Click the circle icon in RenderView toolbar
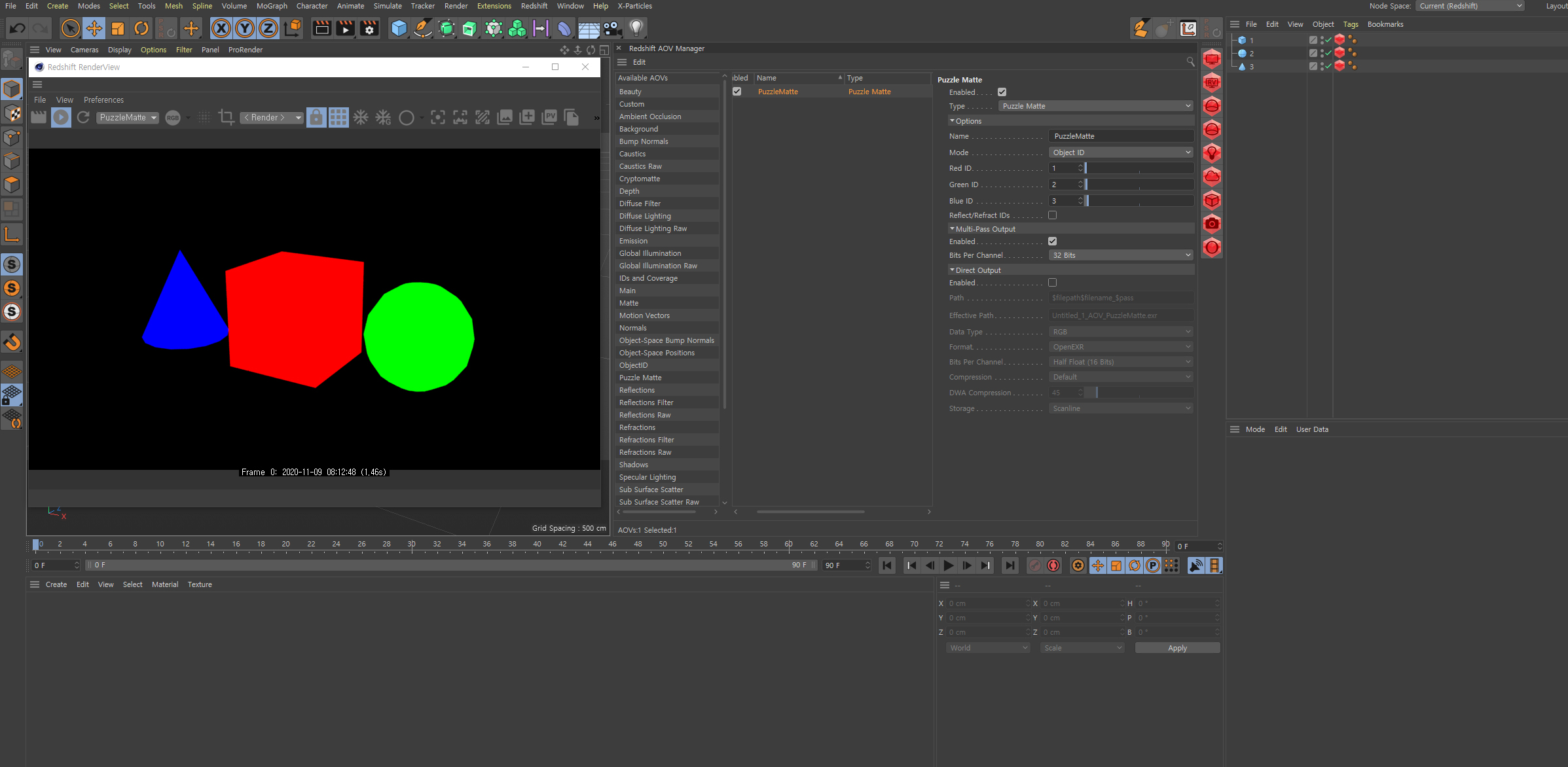Screen dimensions: 1568x767 [x=407, y=118]
